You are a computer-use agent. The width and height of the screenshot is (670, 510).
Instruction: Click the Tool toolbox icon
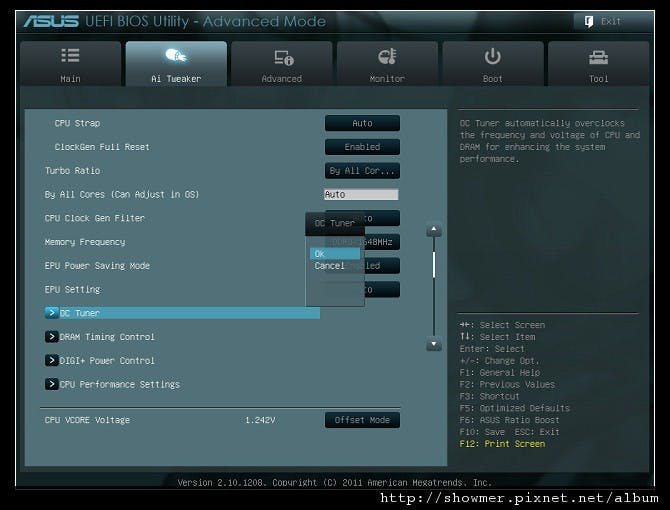click(598, 57)
